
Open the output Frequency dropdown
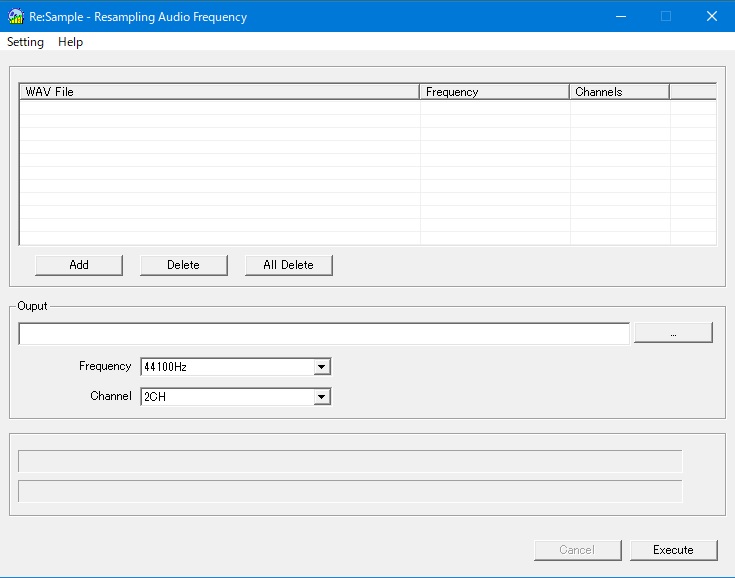coord(322,367)
